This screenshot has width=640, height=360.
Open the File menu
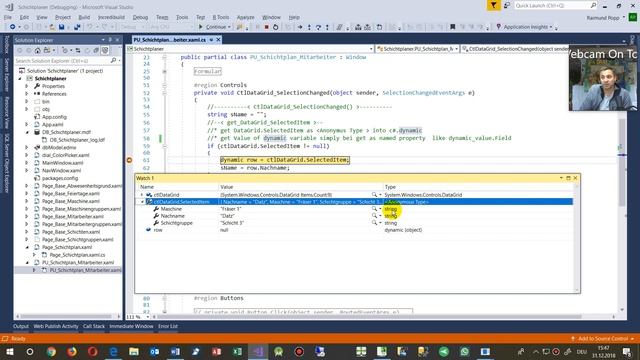[x=8, y=17]
